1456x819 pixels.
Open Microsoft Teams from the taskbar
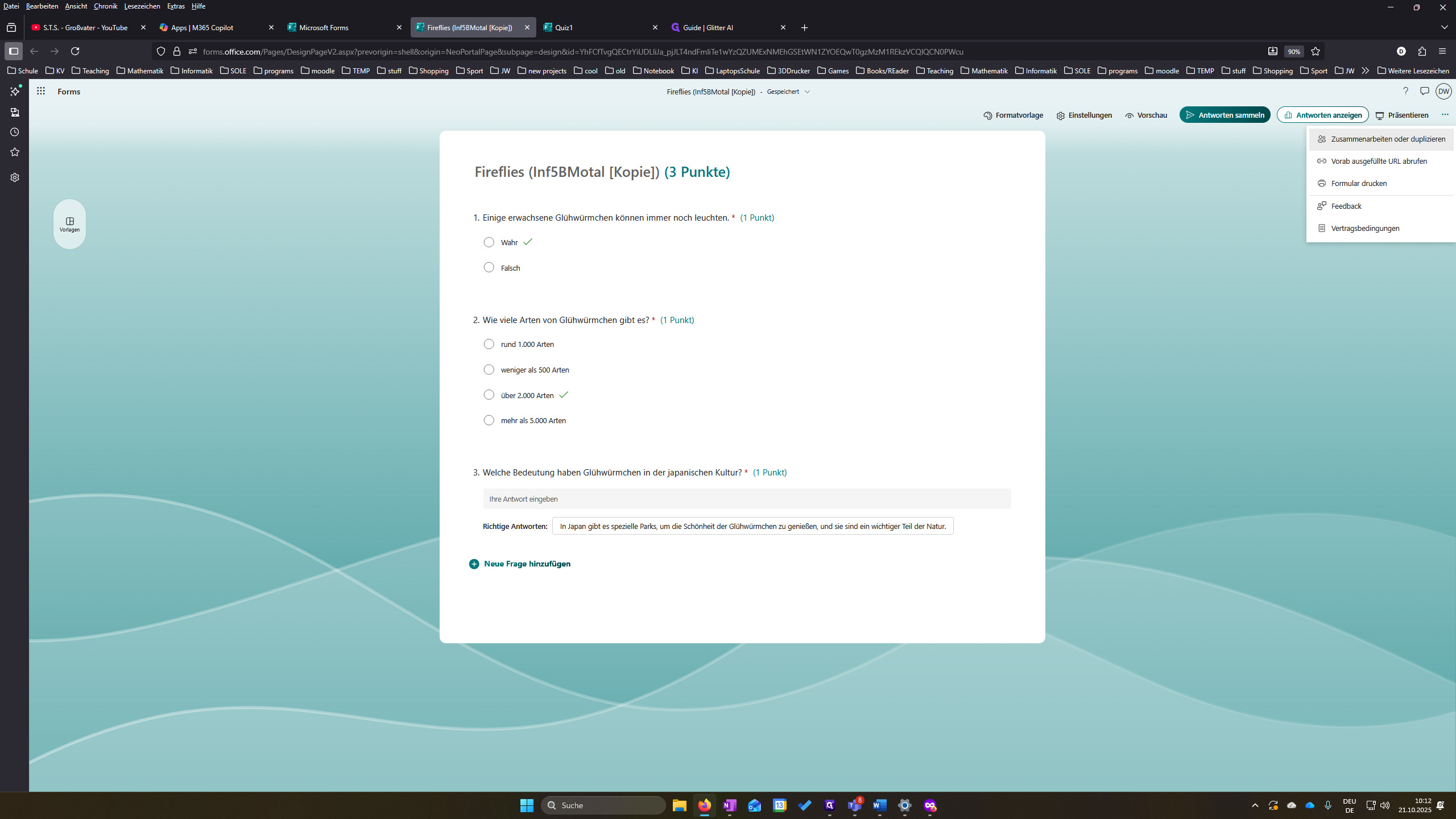(854, 805)
